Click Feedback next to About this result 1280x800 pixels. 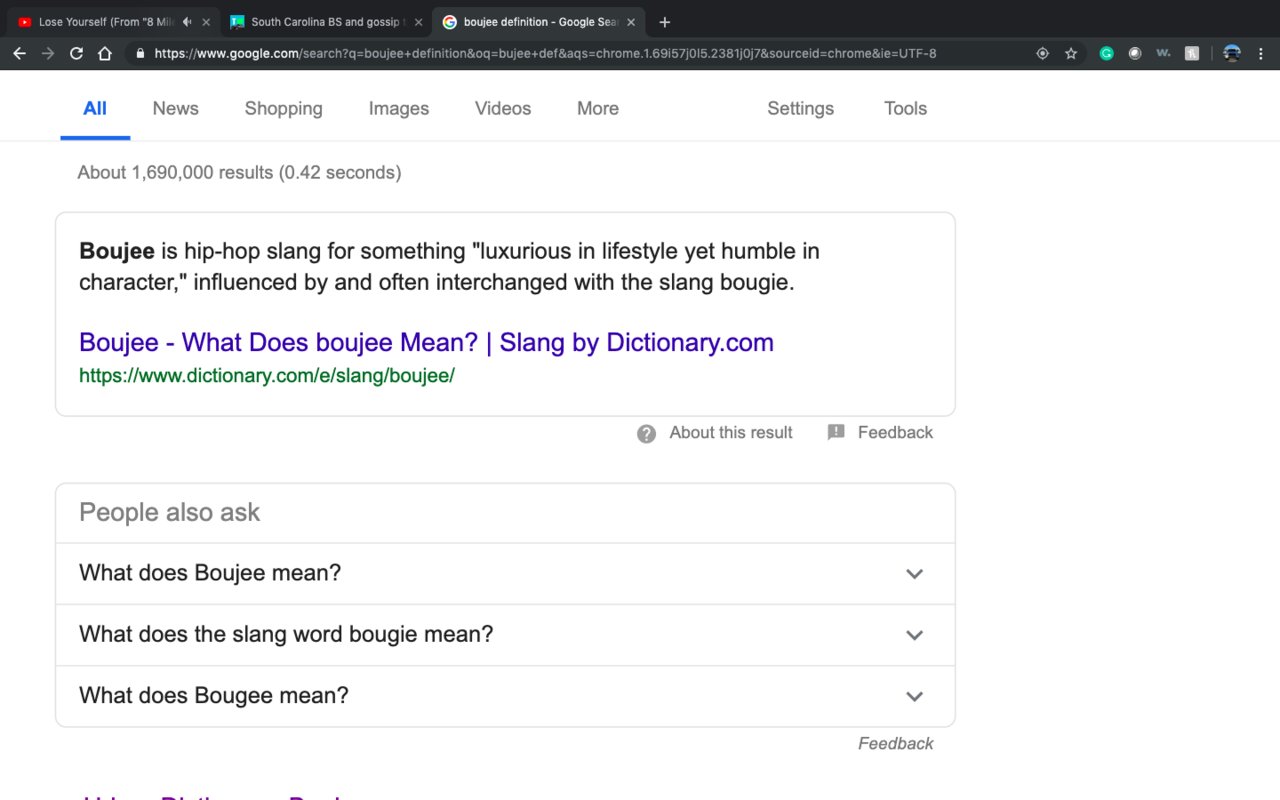click(x=895, y=433)
